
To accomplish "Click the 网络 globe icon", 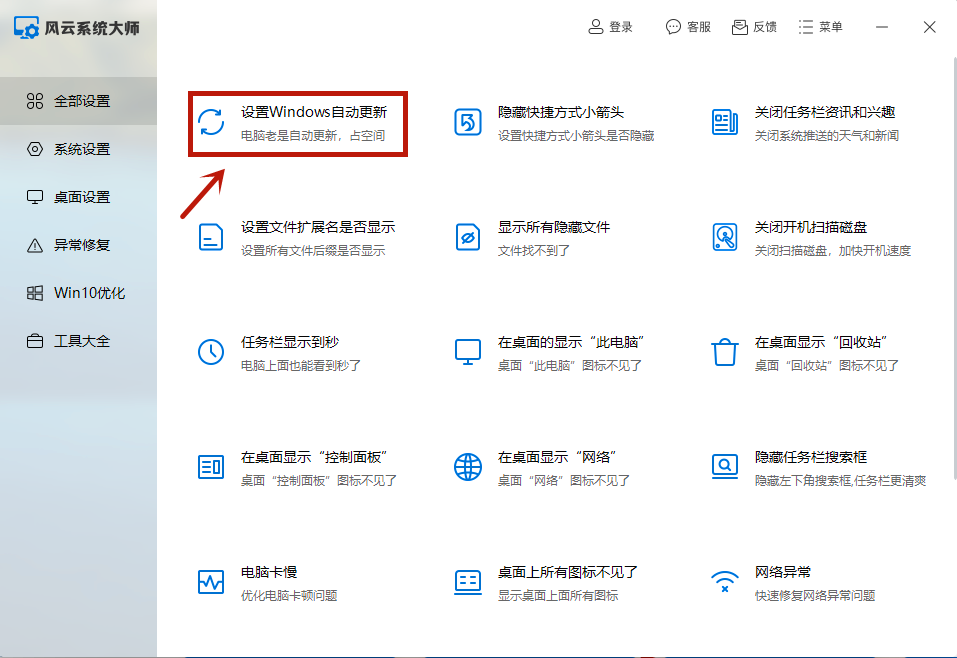I will pos(468,467).
